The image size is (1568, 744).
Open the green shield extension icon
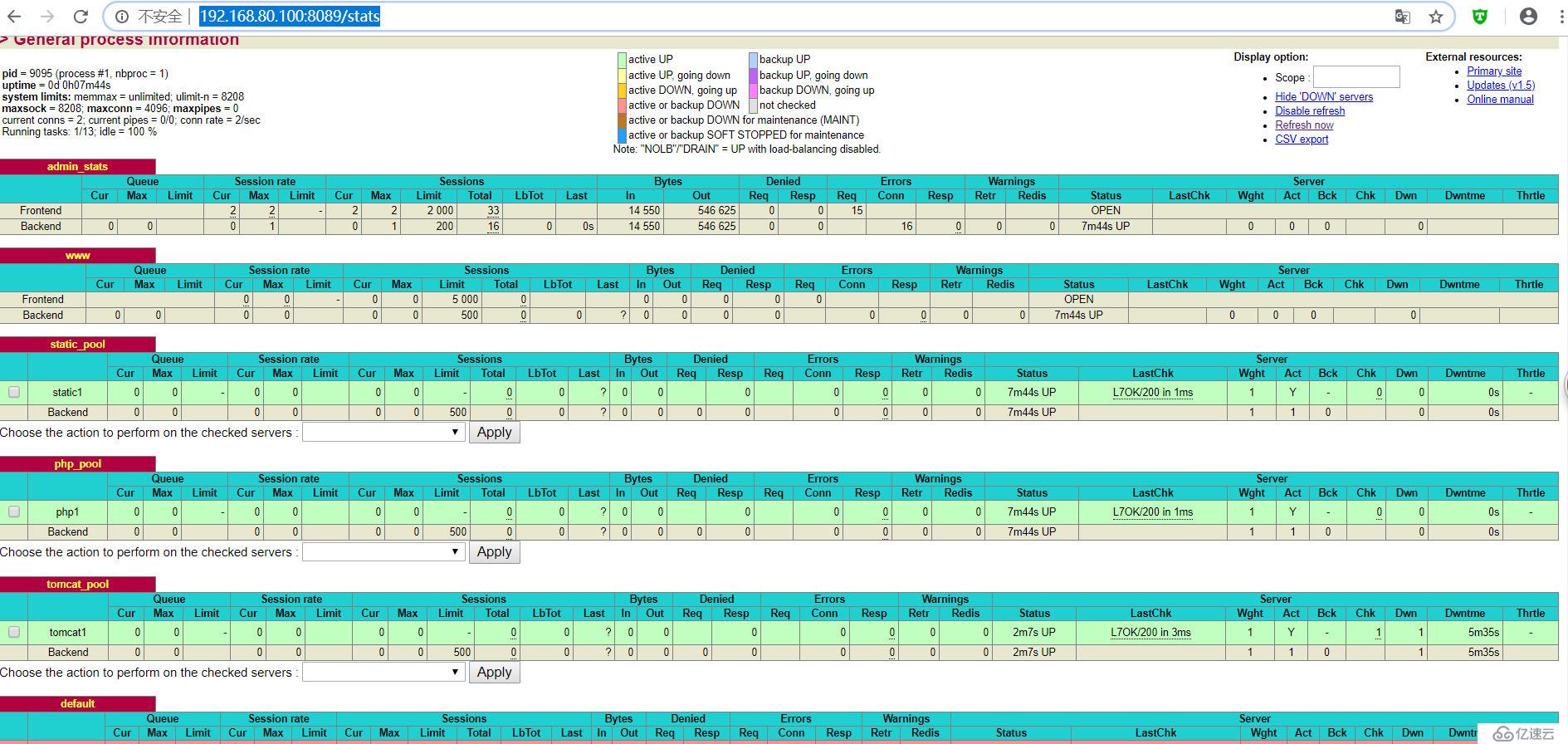[1480, 17]
